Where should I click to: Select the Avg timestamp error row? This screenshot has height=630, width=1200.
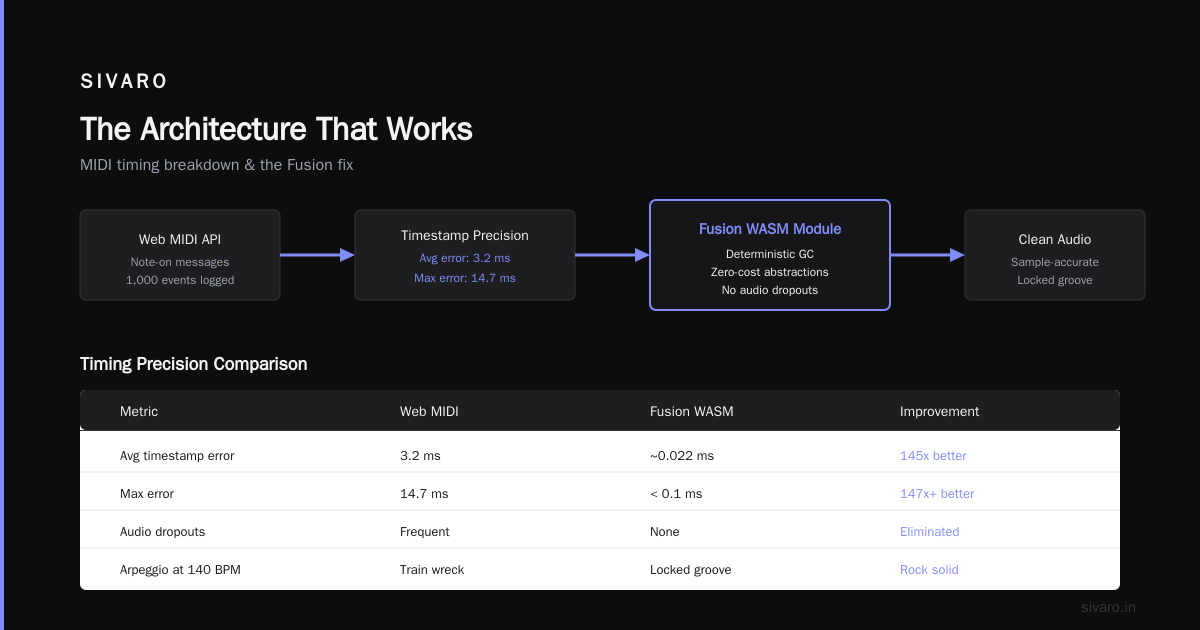[600, 455]
